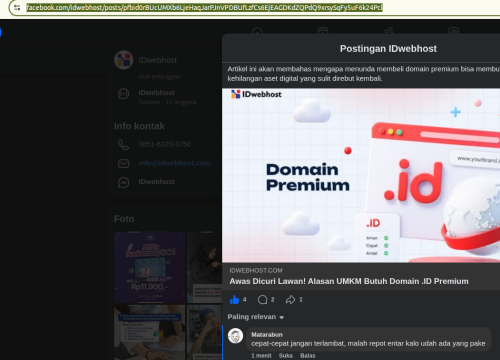Click the phone icon in Info kontak
500x360 pixels.
(124, 144)
